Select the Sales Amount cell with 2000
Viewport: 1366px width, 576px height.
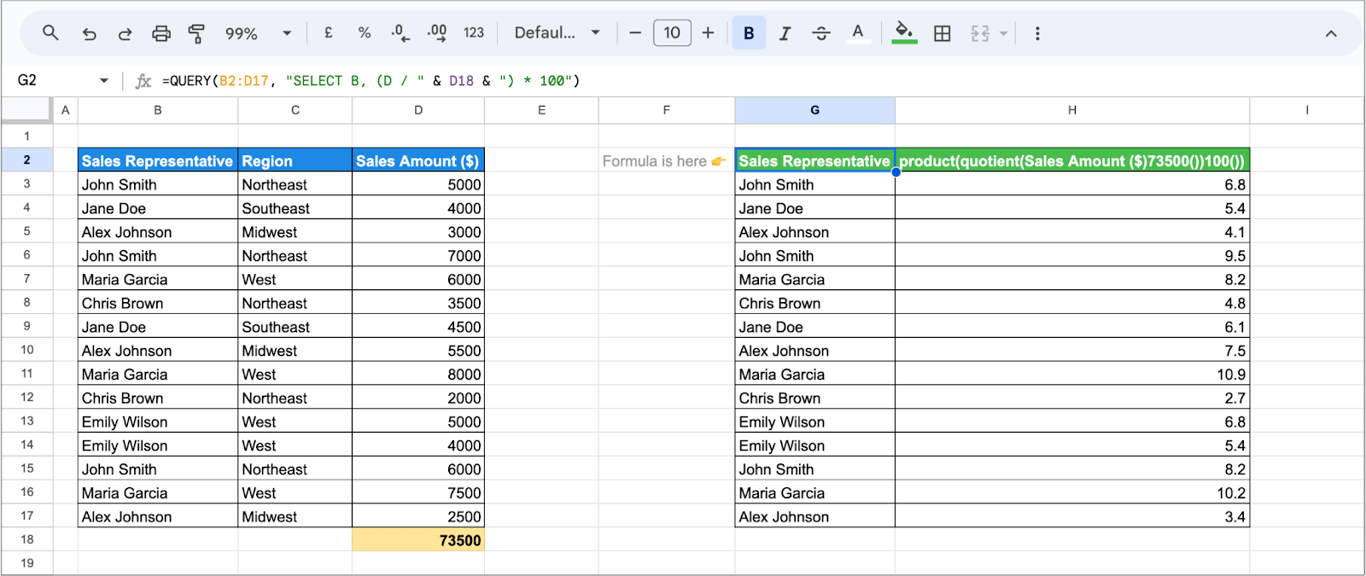pyautogui.click(x=418, y=398)
